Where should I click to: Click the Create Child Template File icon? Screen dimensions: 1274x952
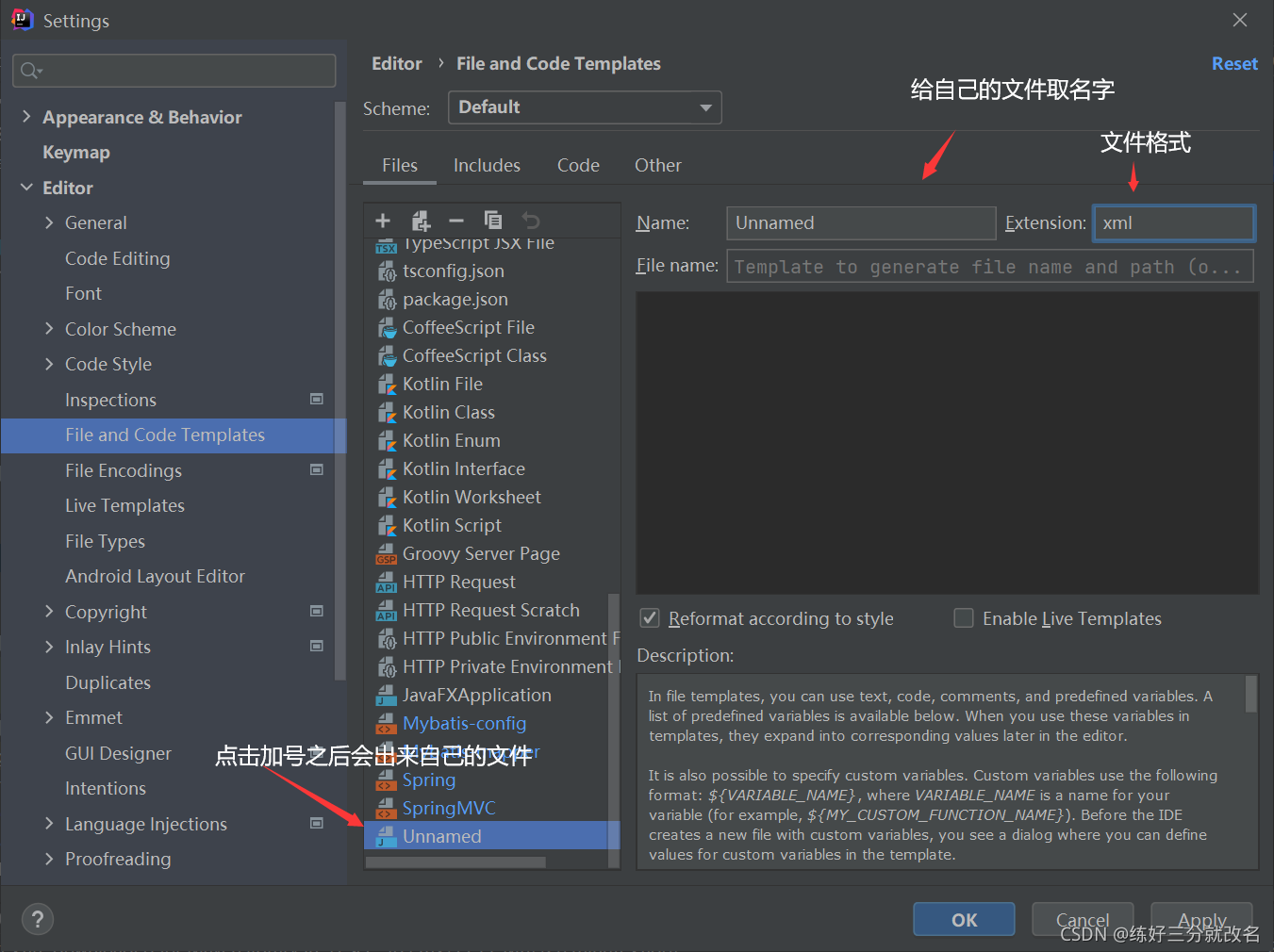tap(421, 221)
